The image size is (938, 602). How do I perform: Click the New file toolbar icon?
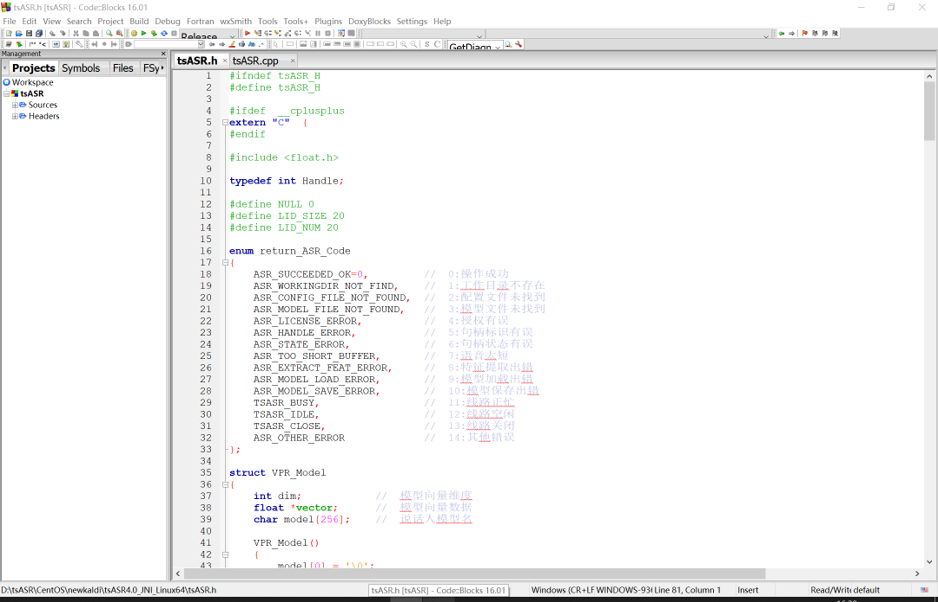(9, 34)
